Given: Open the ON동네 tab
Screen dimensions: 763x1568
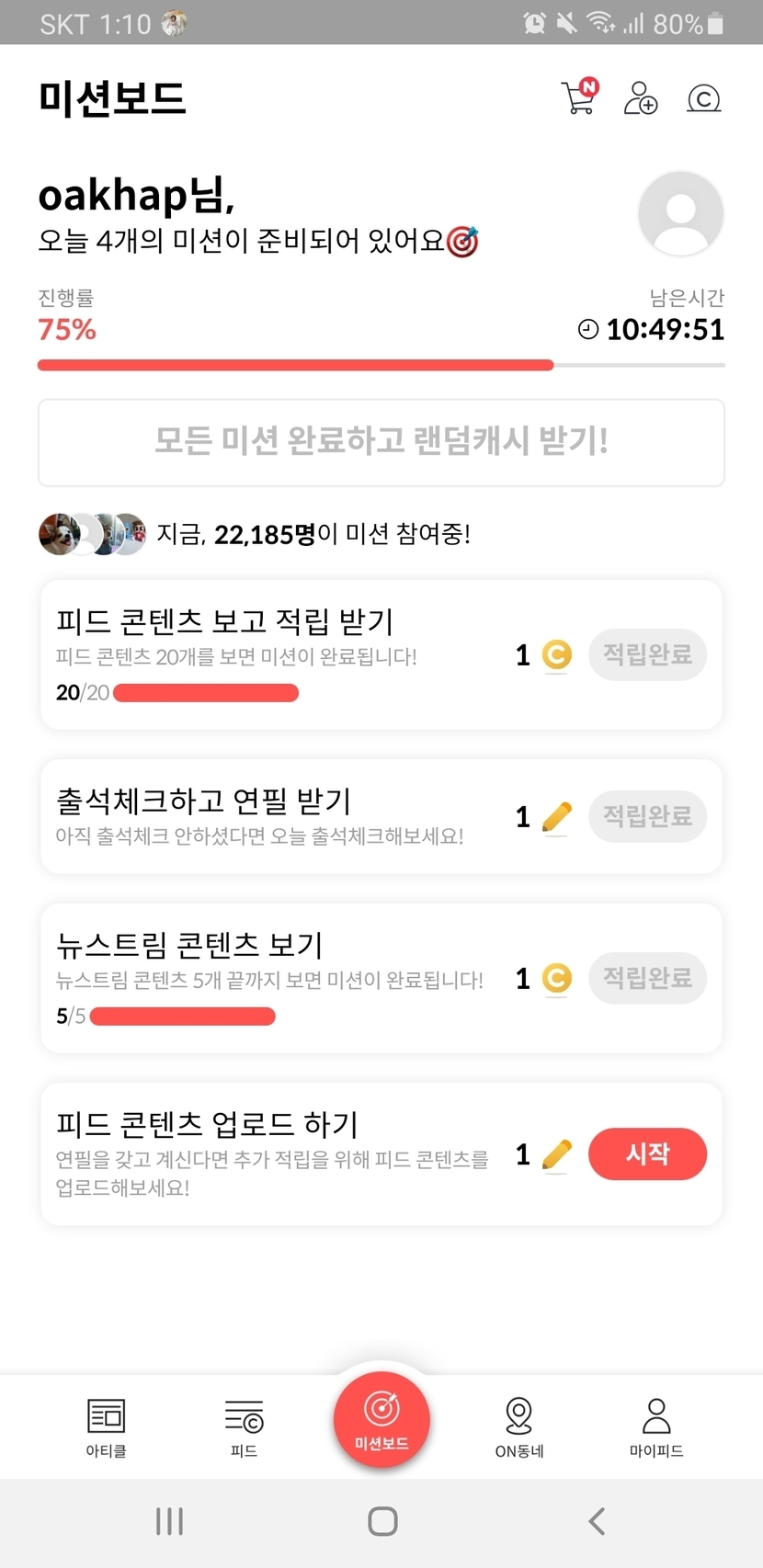Looking at the screenshot, I should coord(519,1426).
